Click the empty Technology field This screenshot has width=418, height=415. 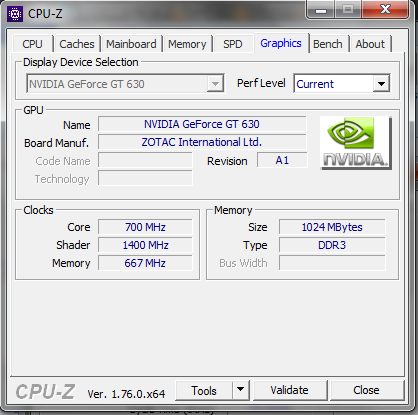click(145, 178)
